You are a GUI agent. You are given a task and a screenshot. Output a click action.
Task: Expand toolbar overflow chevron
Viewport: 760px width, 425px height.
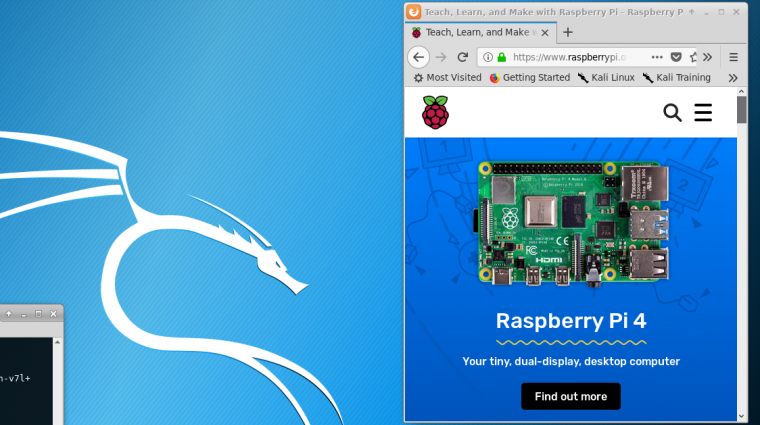click(x=708, y=57)
